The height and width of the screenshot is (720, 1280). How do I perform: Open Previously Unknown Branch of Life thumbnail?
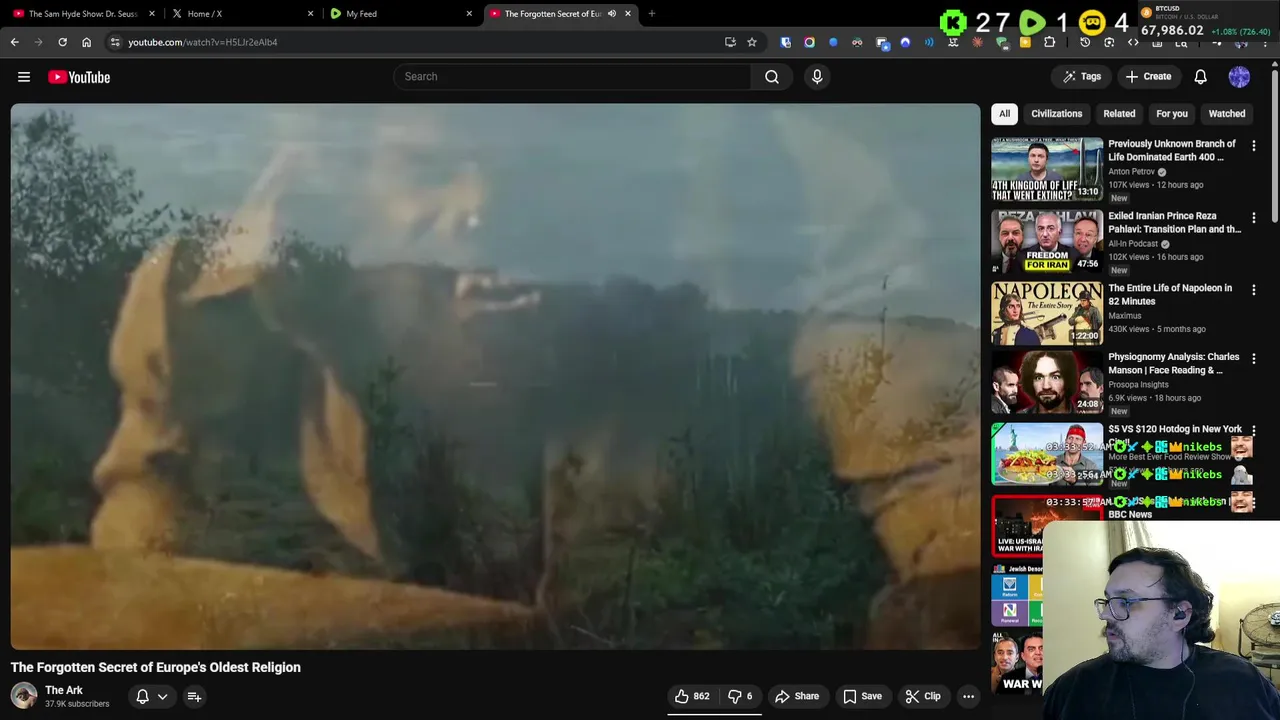[x=1047, y=169]
